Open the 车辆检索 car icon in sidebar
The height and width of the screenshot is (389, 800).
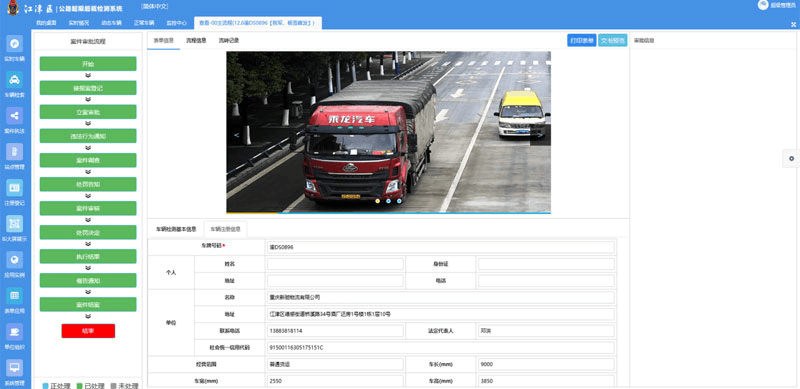pos(14,80)
